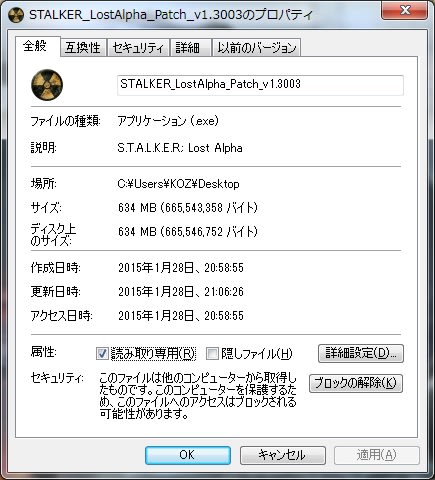Click the ブロックの解除(K) button

click(x=356, y=383)
